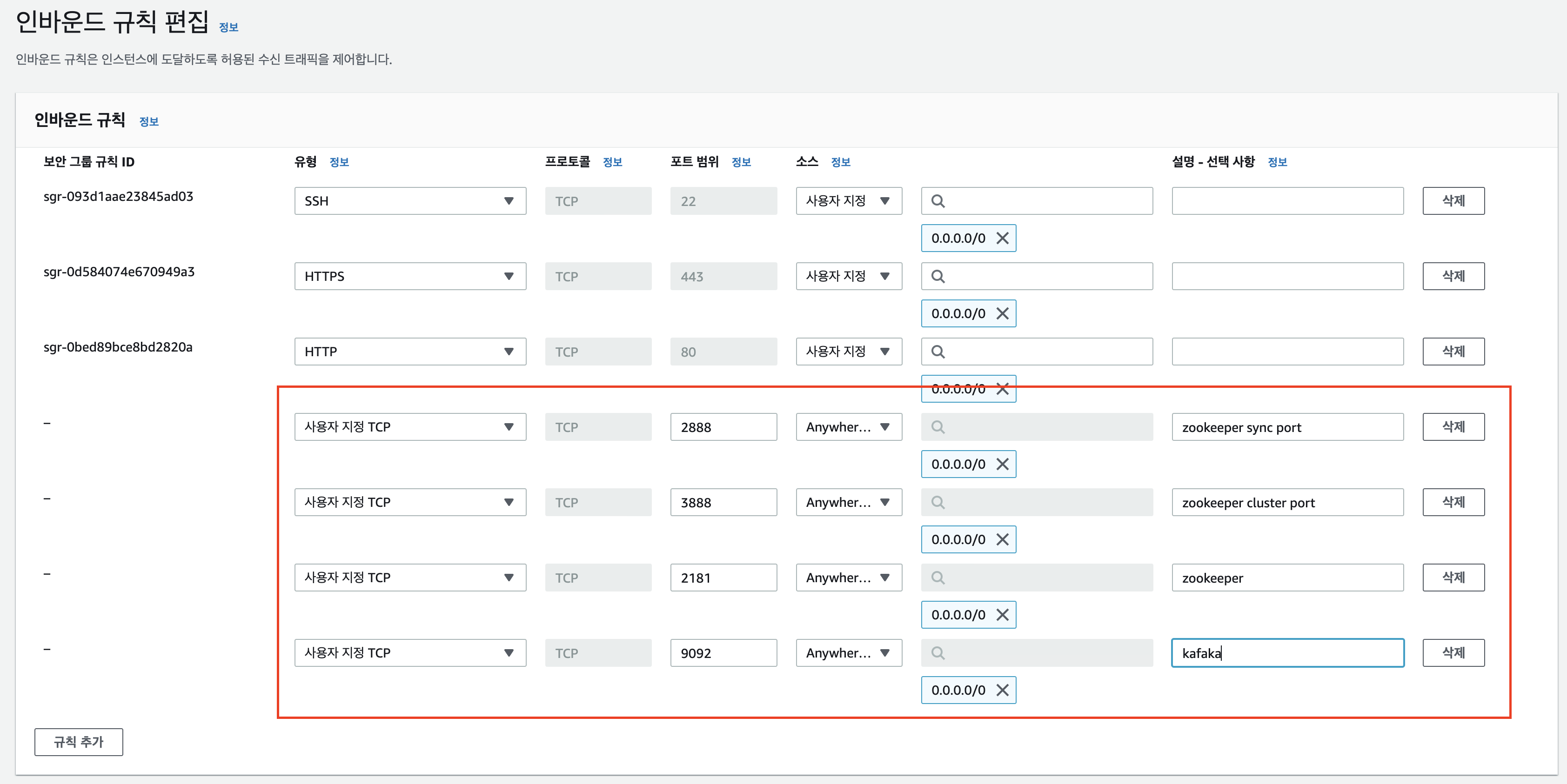Open the 유형 dropdown showing HTTP
Image resolution: width=1567 pixels, height=784 pixels.
pos(410,352)
